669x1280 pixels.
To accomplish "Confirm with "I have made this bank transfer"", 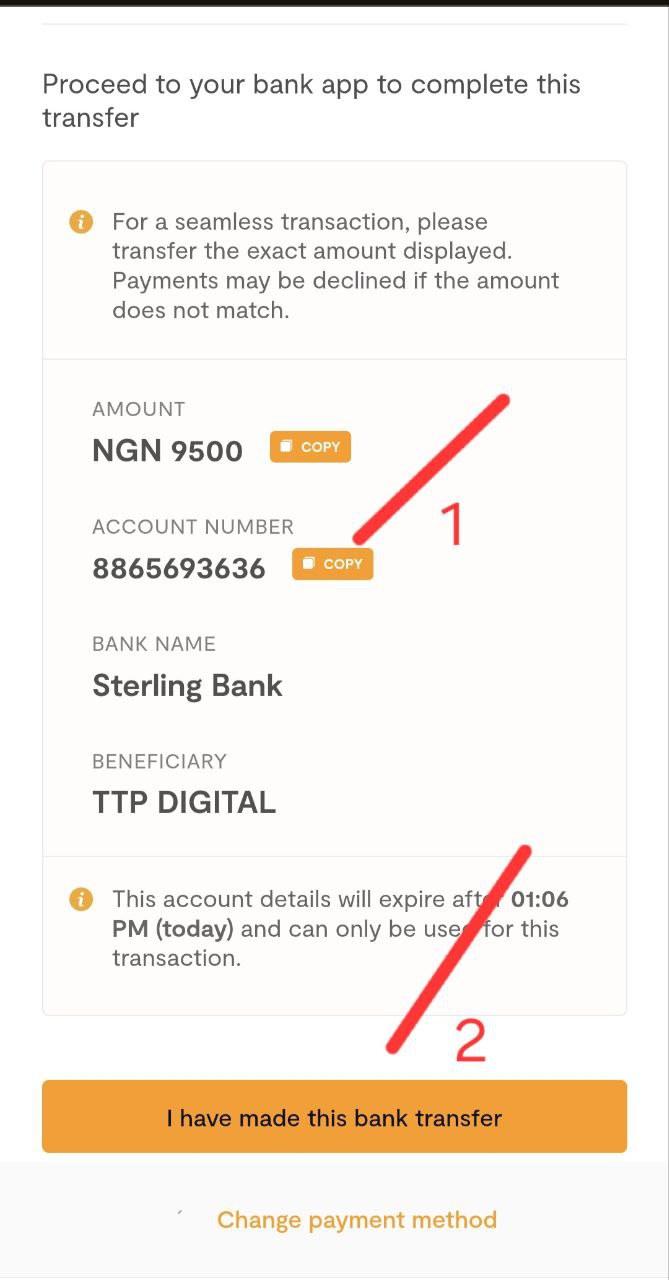I will pos(334,1117).
